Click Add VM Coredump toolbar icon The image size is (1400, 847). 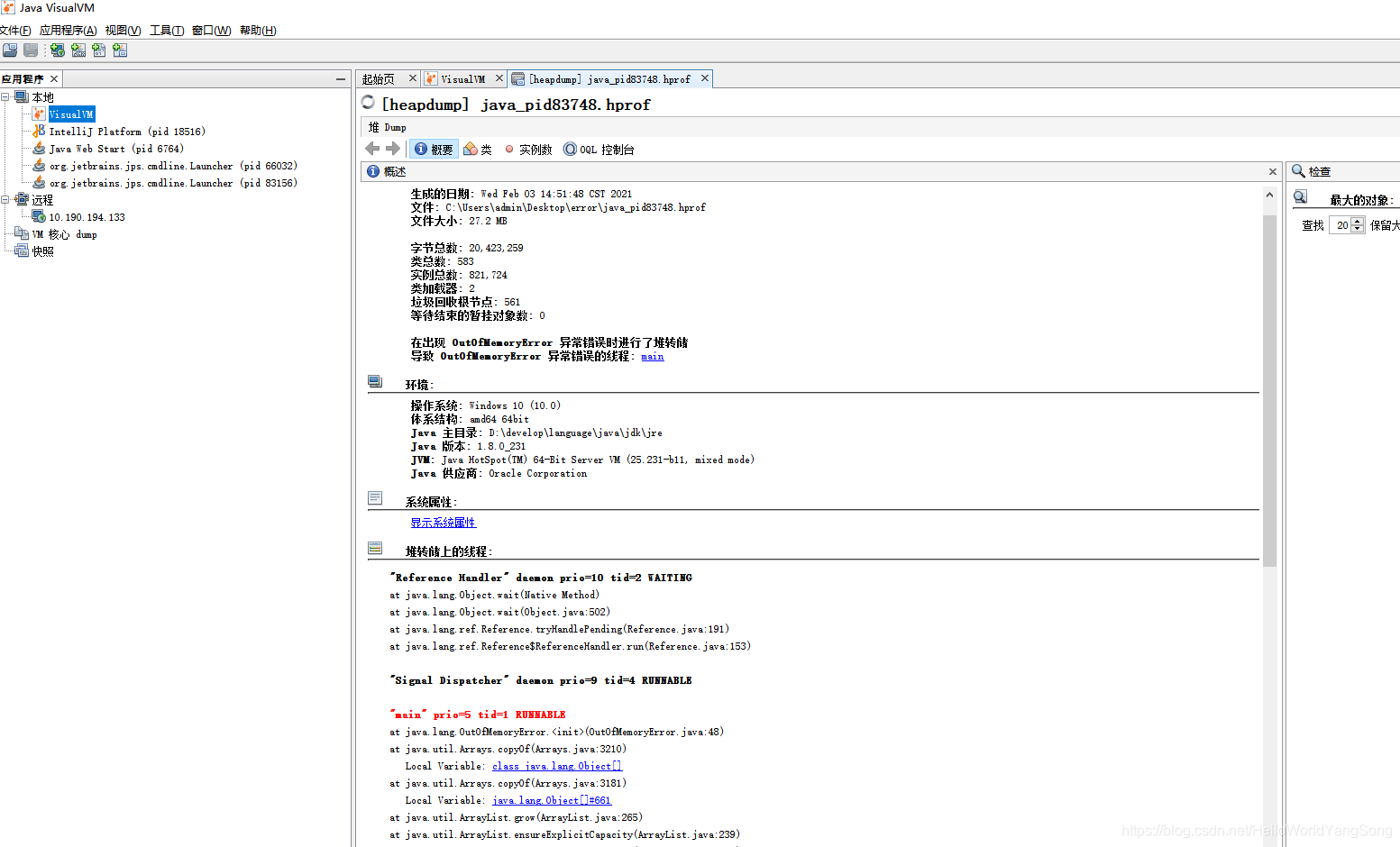(x=99, y=50)
